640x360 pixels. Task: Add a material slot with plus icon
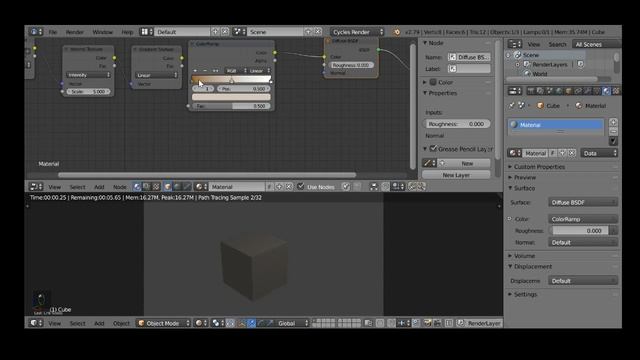613,122
